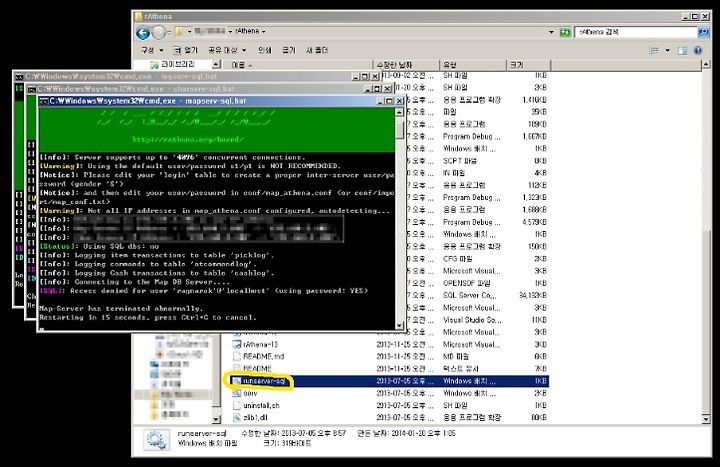Click the Forward arrow in rAthena Explorer
This screenshot has width=720, height=467.
159,33
